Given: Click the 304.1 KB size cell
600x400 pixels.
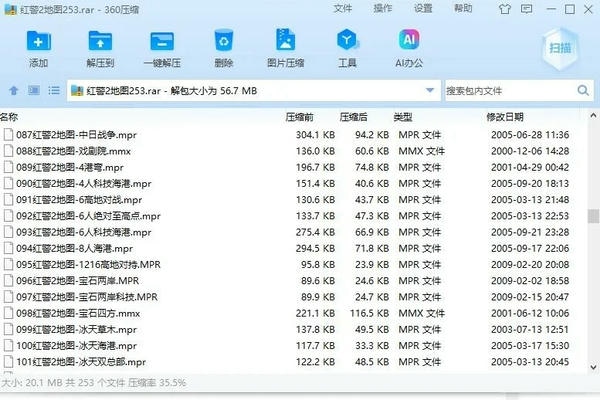Looking at the screenshot, I should pos(315,135).
